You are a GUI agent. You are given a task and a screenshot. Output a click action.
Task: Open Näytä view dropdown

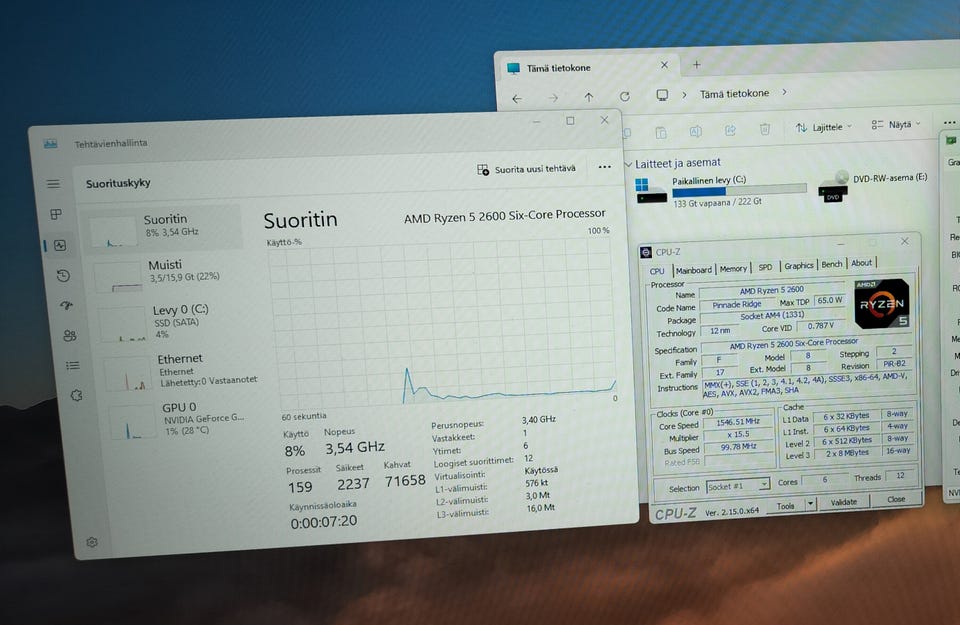pos(896,124)
